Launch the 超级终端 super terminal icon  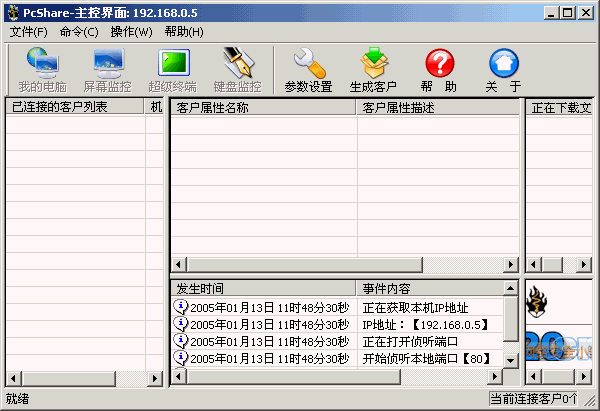[172, 69]
